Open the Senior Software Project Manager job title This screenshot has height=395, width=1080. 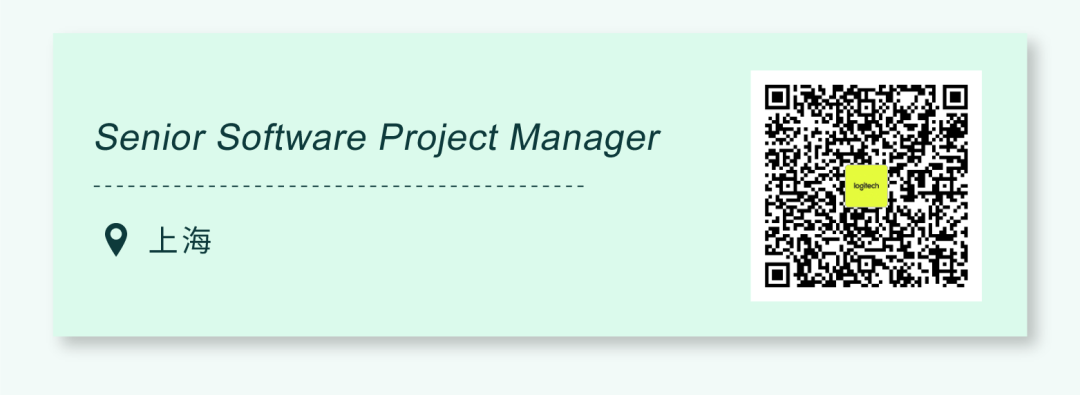(377, 137)
